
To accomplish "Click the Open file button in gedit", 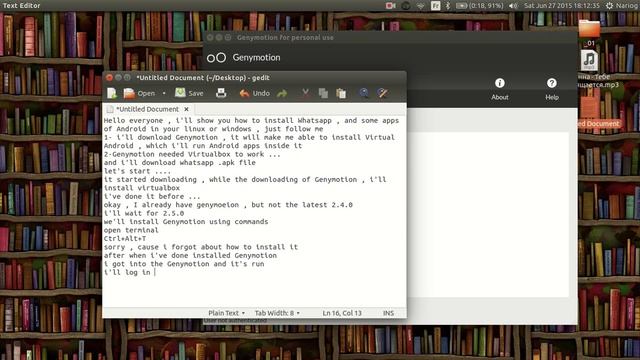I will coord(139,93).
